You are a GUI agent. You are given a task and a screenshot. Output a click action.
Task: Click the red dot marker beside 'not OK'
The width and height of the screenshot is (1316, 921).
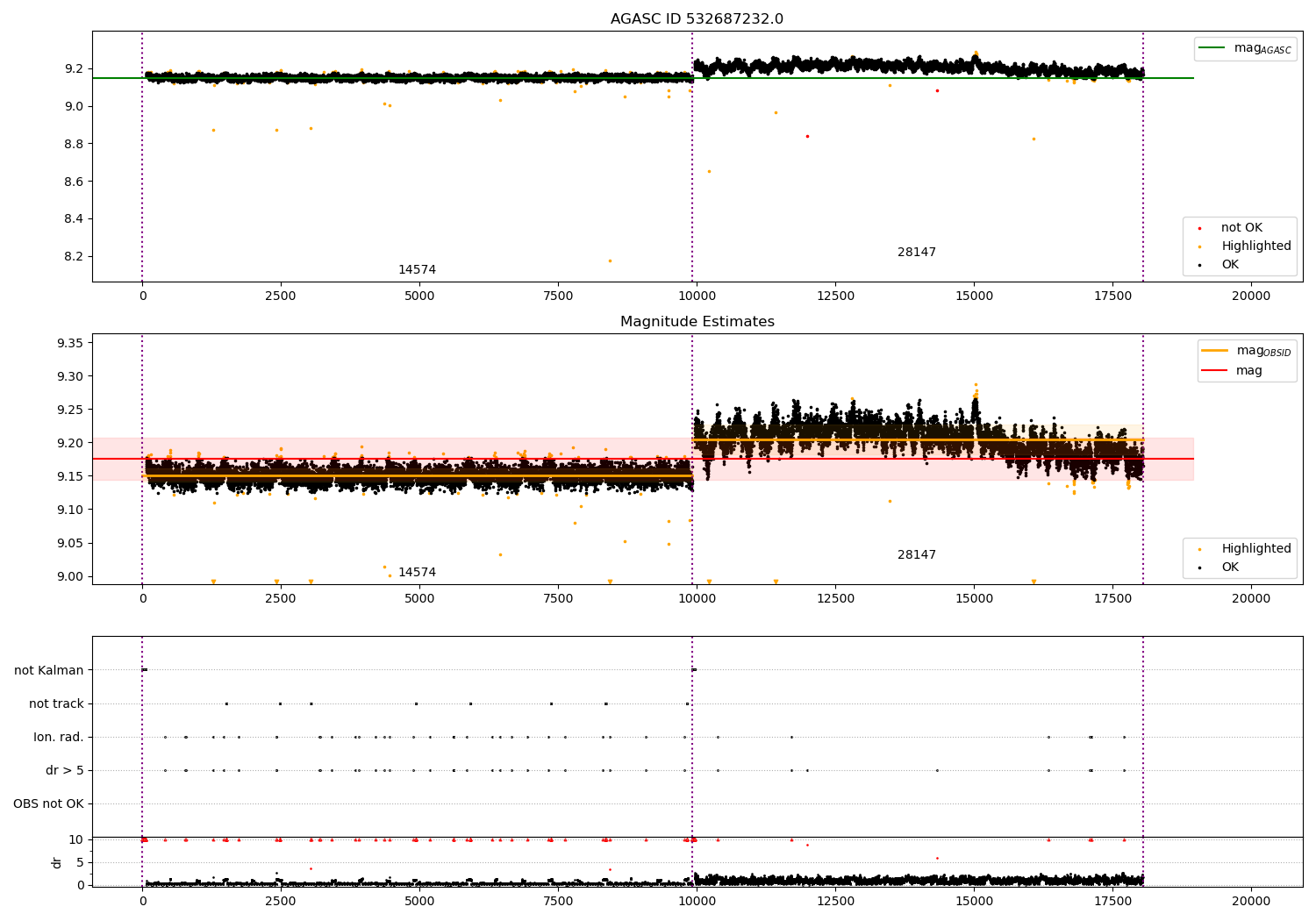[x=1199, y=228]
